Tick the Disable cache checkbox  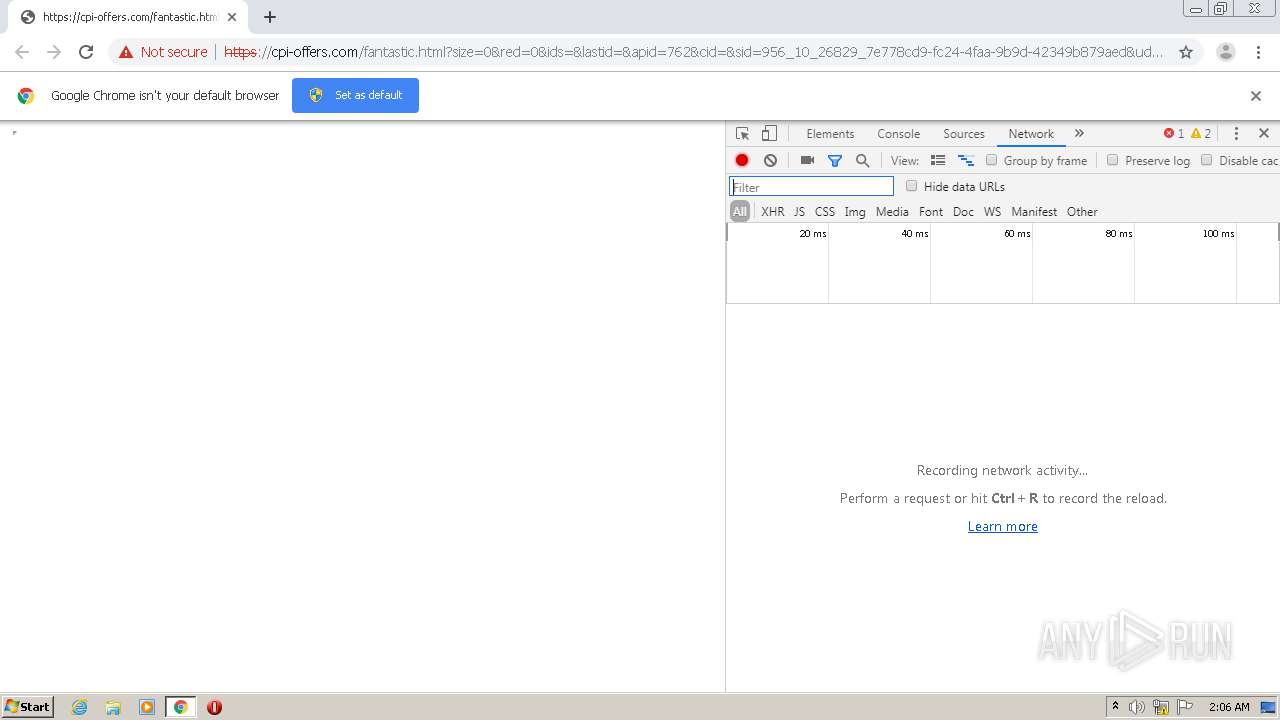[1206, 160]
